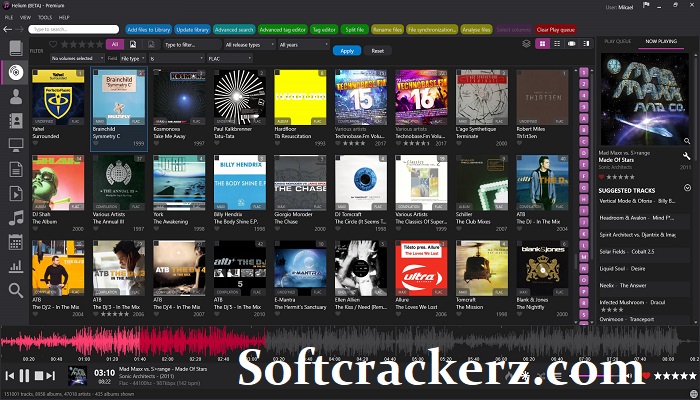The height and width of the screenshot is (400, 700).
Task: Click the Split file button
Action: 354,29
